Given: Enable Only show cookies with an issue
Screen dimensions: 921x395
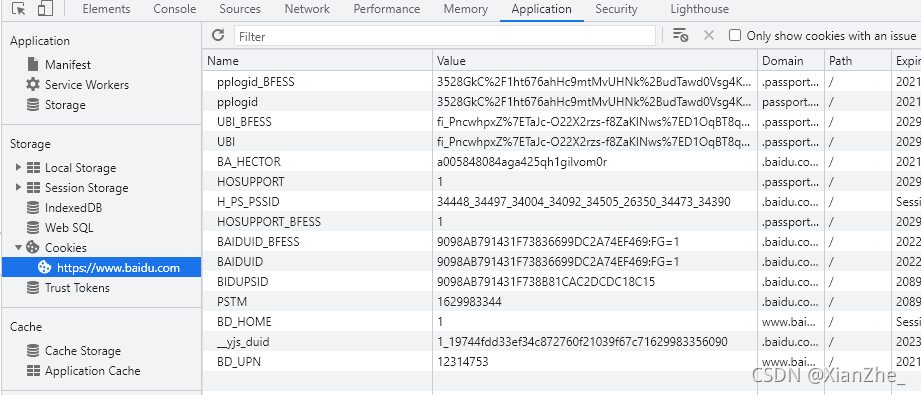Looking at the screenshot, I should point(735,35).
